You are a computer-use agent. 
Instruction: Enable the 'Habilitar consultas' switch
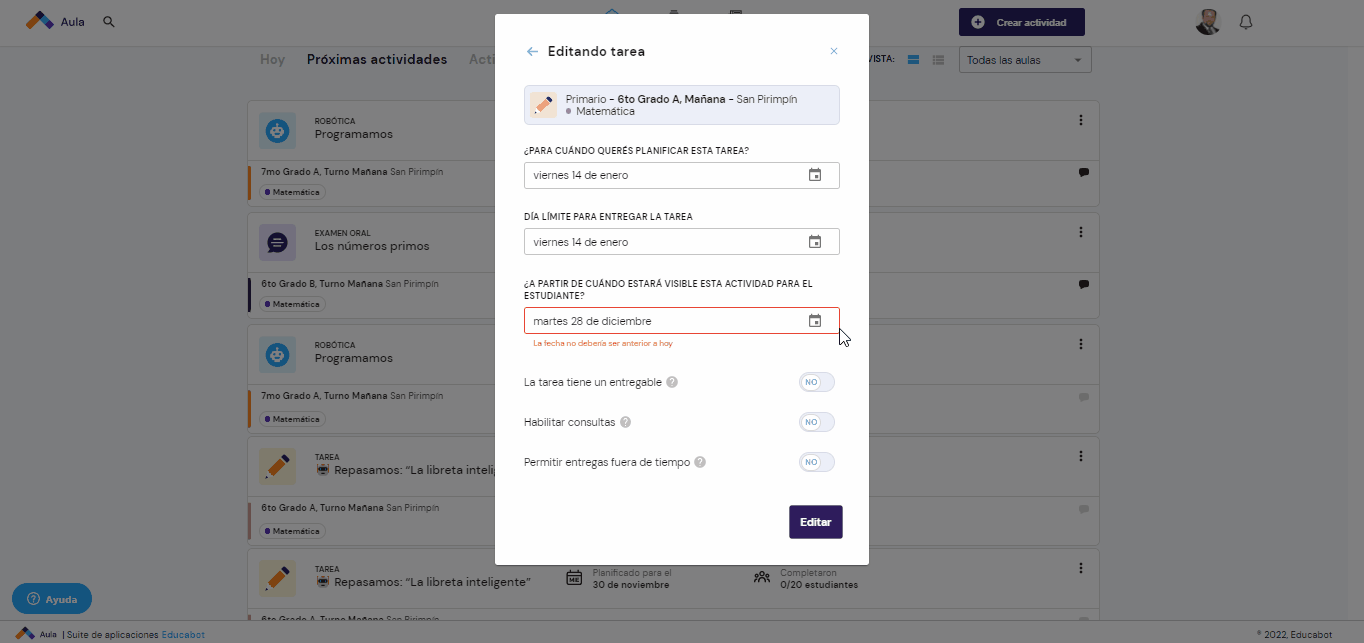(816, 422)
